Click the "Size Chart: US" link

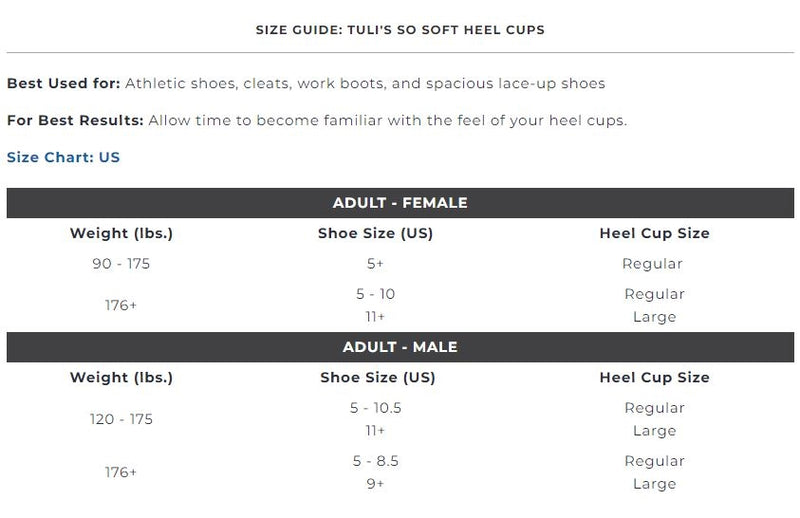(63, 158)
